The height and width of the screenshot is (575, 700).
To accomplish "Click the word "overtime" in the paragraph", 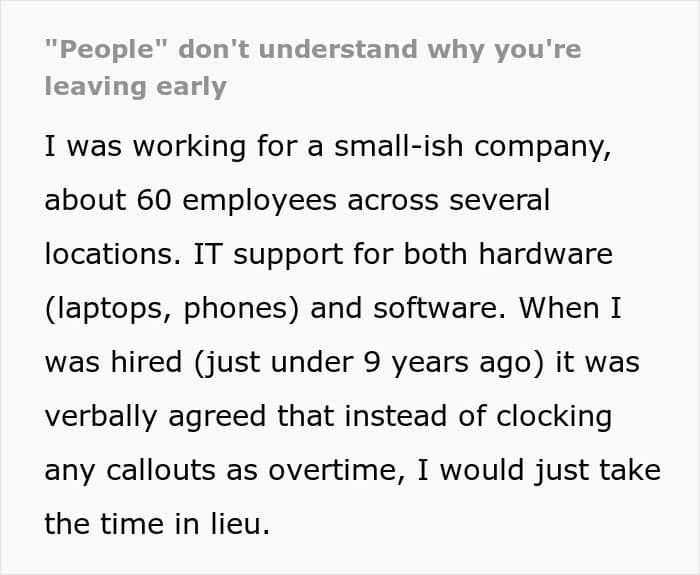I will click(333, 471).
